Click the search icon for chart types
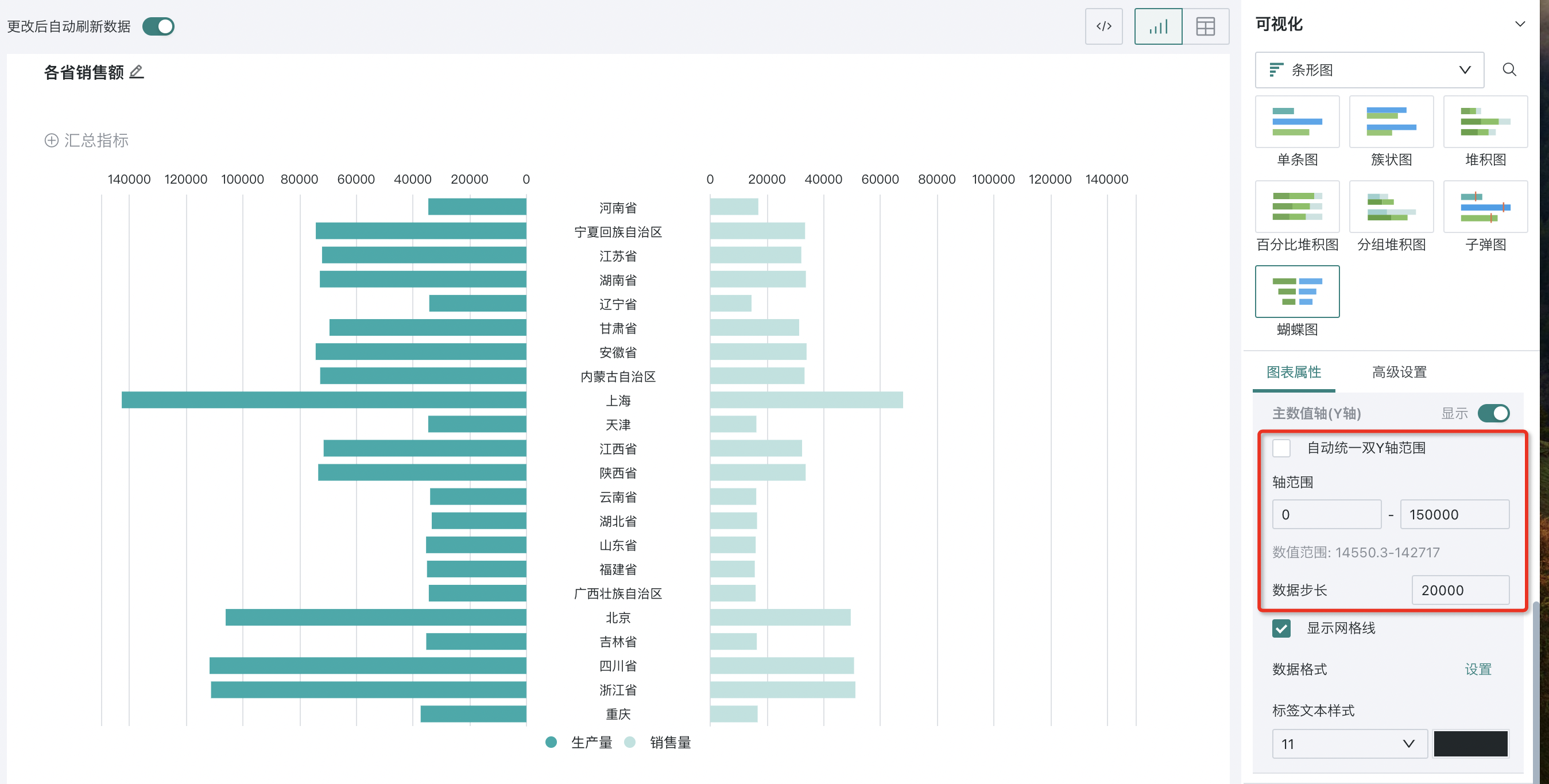1549x784 pixels. 1509,70
